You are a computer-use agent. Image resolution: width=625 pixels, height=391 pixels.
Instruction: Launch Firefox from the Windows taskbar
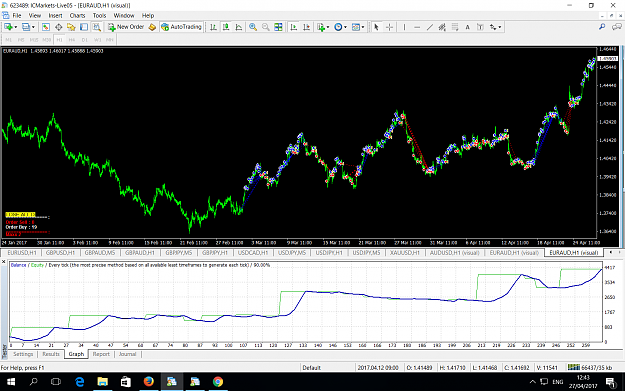pos(149,382)
